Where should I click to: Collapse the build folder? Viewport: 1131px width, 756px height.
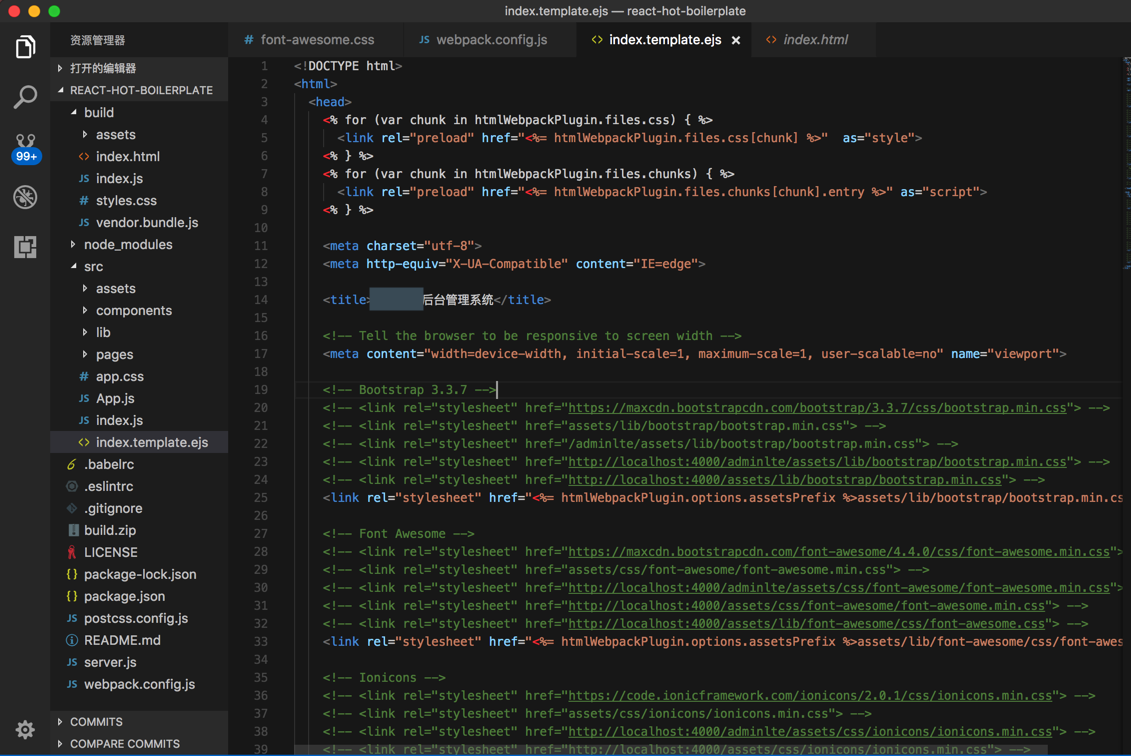pyautogui.click(x=98, y=112)
